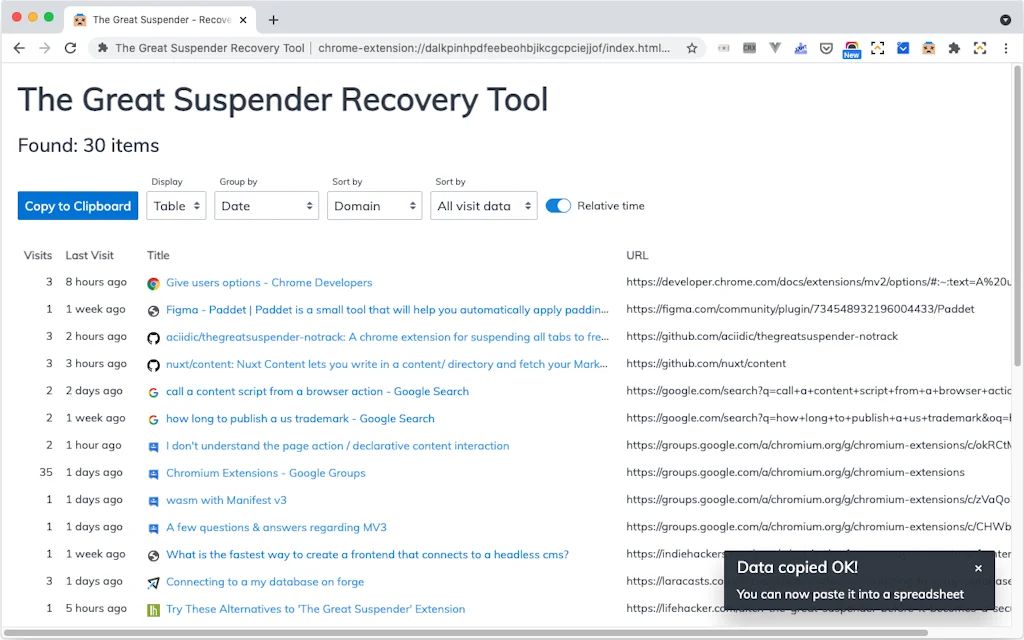
Task: Click the extension icon with New badge
Action: click(852, 49)
